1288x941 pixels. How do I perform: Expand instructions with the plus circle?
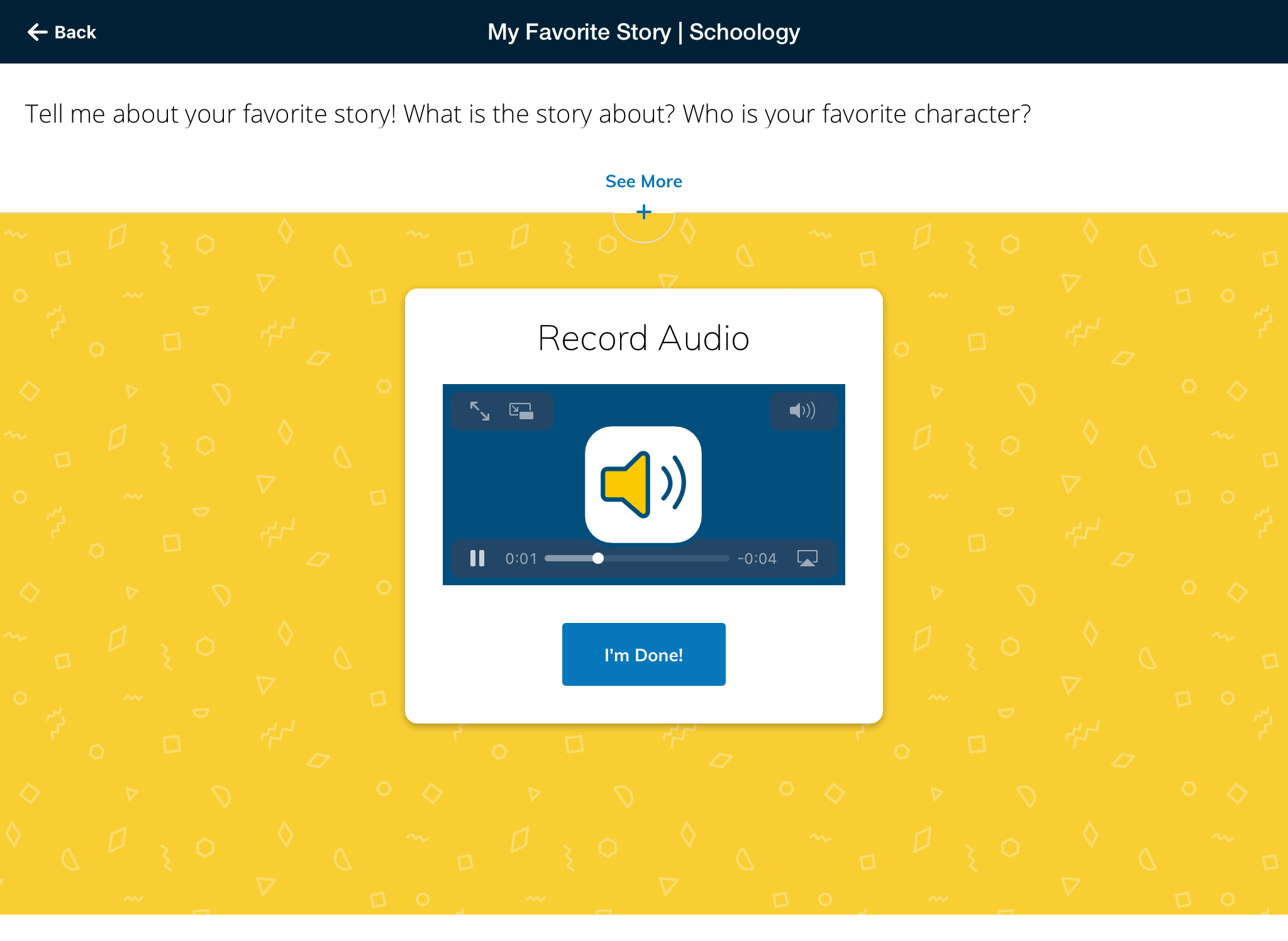tap(643, 212)
